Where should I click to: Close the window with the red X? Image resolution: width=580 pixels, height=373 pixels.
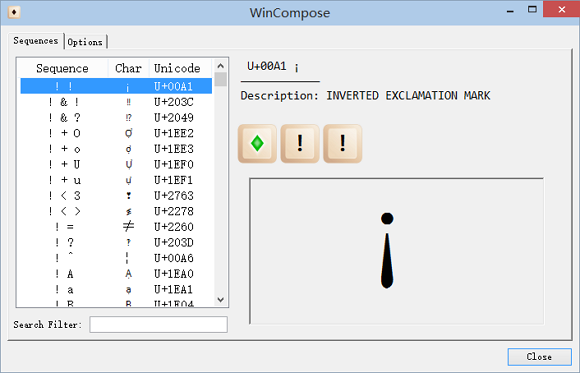(x=562, y=9)
